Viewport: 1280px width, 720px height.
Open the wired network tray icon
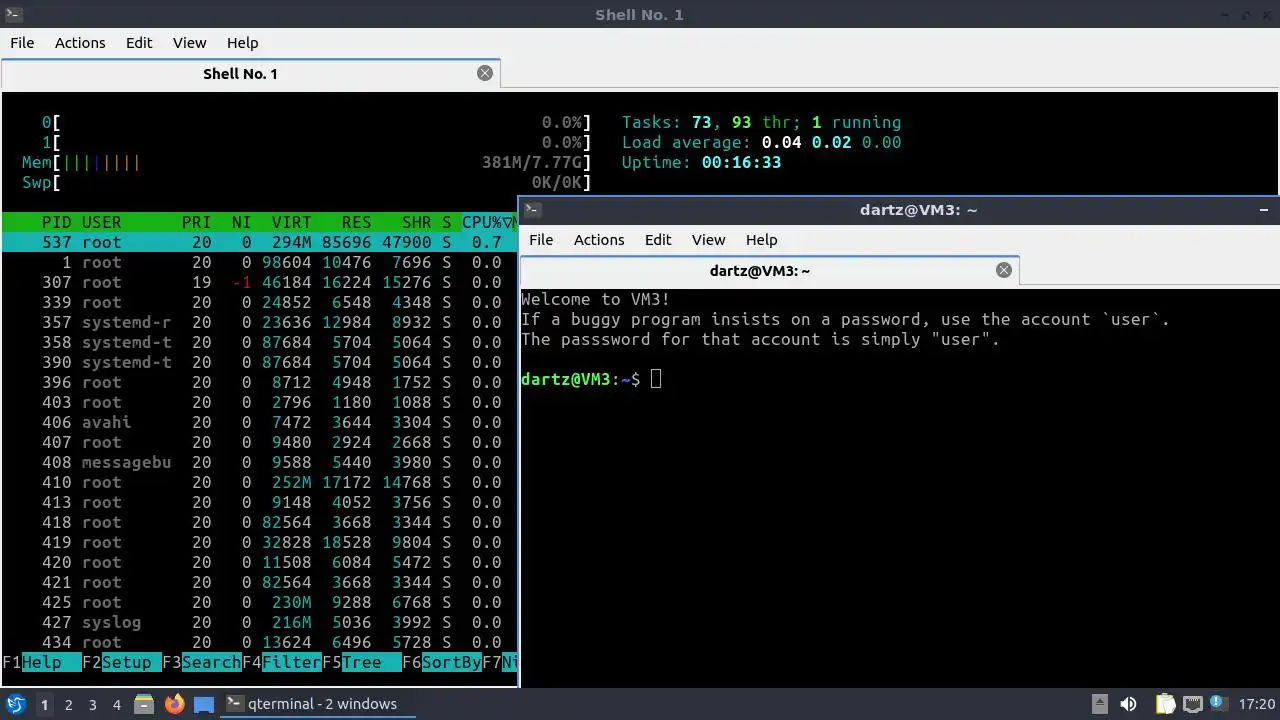point(1192,704)
